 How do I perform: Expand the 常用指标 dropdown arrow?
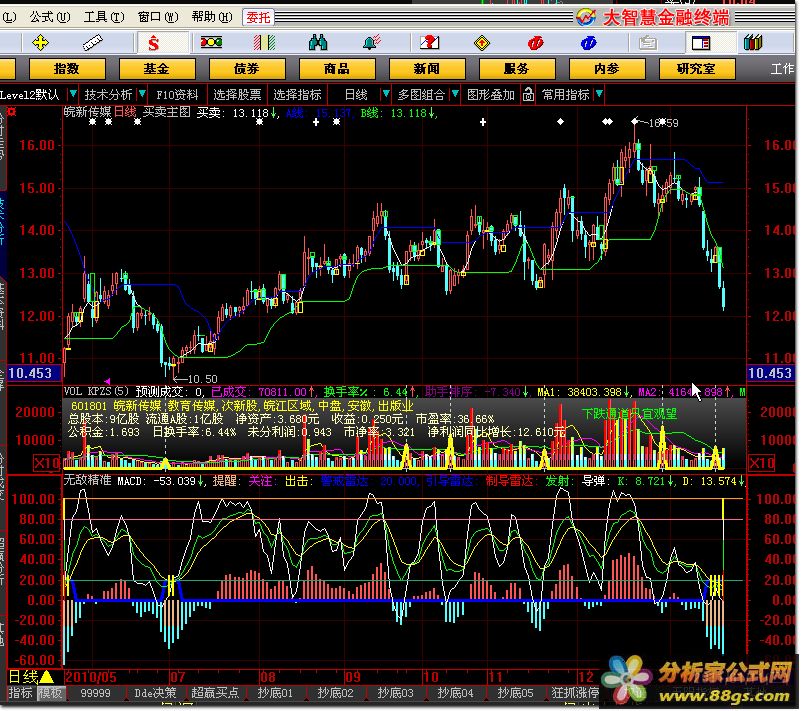pyautogui.click(x=599, y=94)
